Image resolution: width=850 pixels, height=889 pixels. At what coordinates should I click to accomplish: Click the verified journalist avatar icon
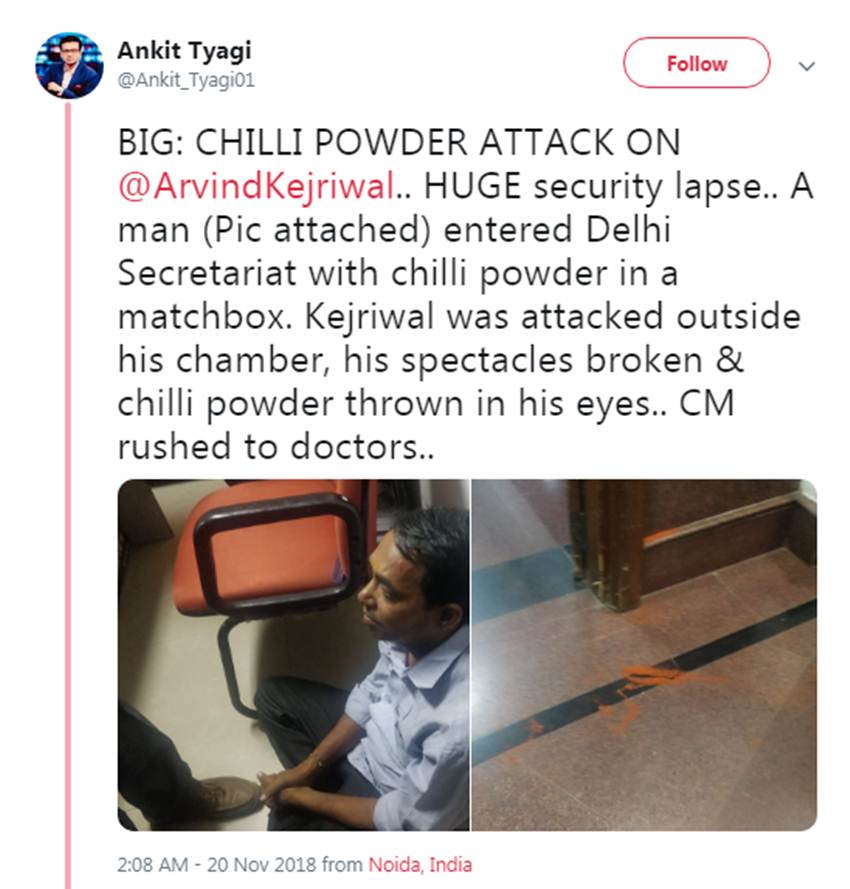67,62
